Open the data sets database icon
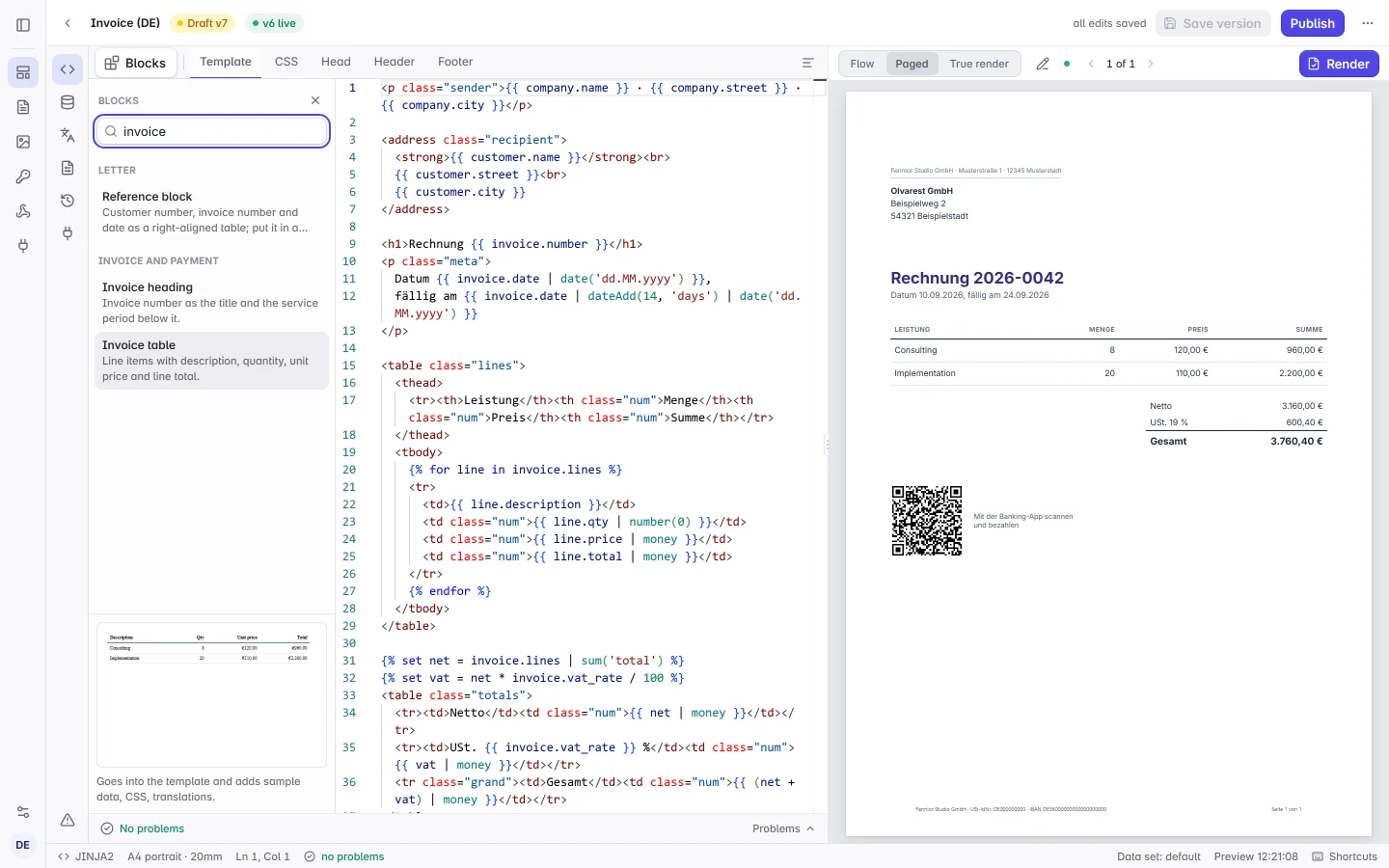1389x868 pixels. coord(68,102)
